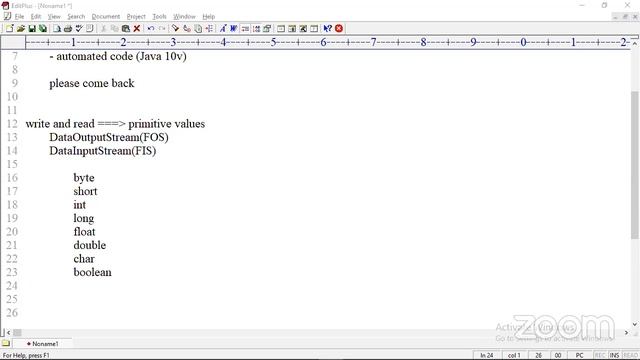The width and height of the screenshot is (640, 360).
Task: Switch to the Noname1 document tab
Action: pyautogui.click(x=42, y=344)
